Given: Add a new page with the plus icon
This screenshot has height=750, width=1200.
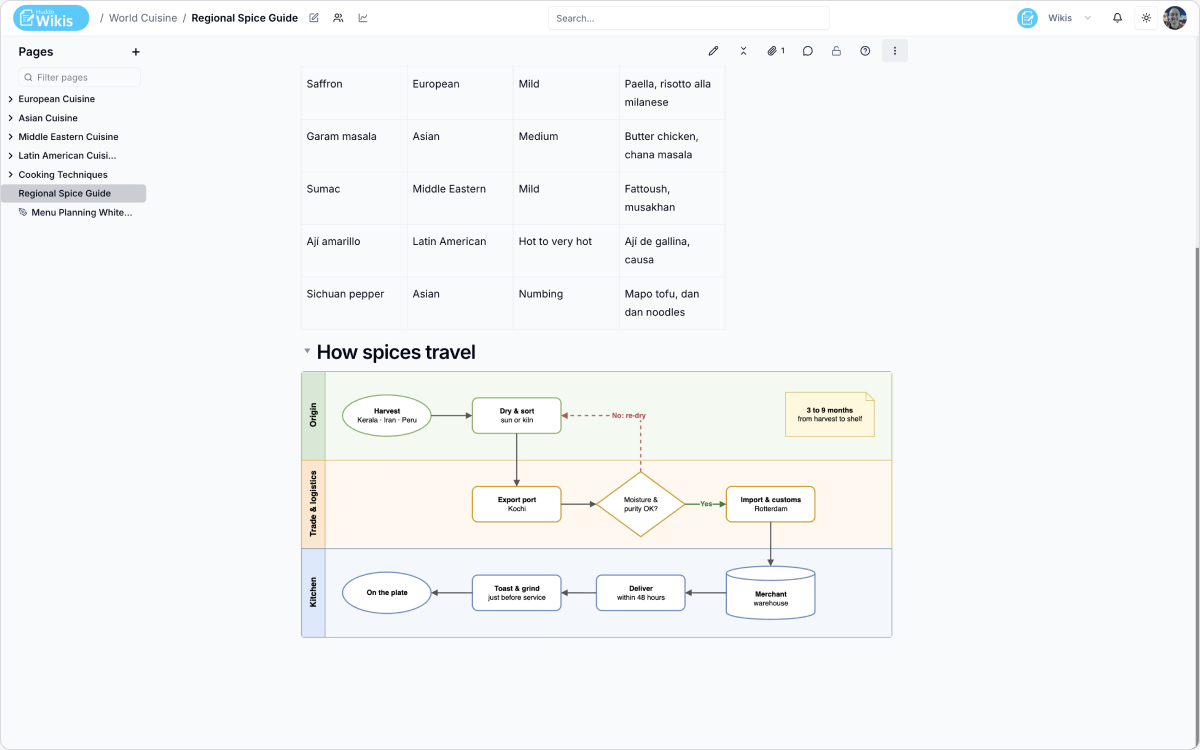Looking at the screenshot, I should [x=136, y=52].
